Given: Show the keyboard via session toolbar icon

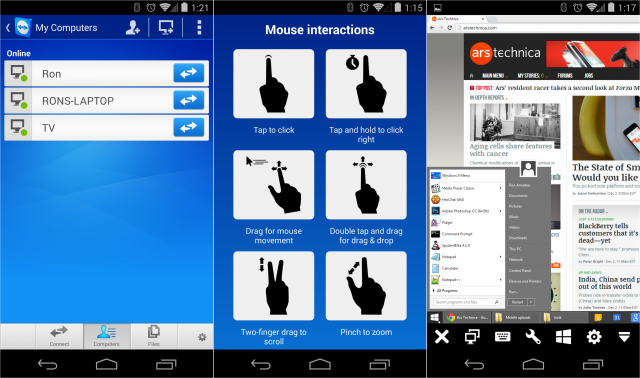Looking at the screenshot, I should pyautogui.click(x=502, y=337).
